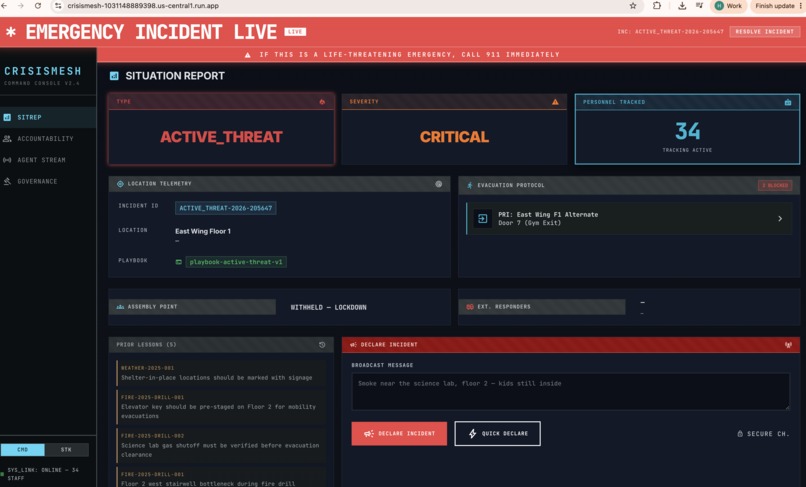The height and width of the screenshot is (487, 806).
Task: Click the broadcast icon at Declare Incident header right
Action: [788, 345]
